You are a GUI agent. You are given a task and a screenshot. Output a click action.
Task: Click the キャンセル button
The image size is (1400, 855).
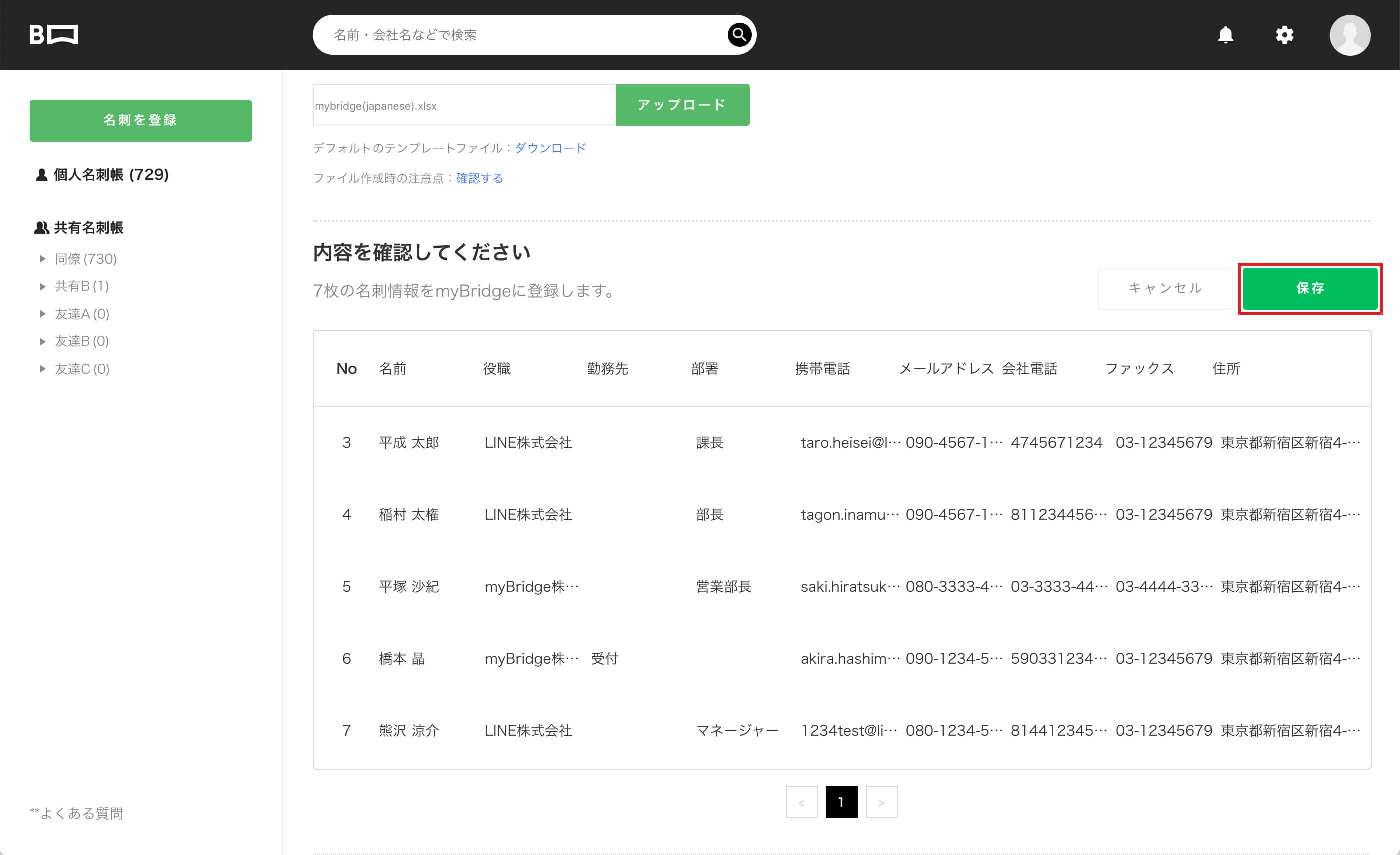[1165, 288]
